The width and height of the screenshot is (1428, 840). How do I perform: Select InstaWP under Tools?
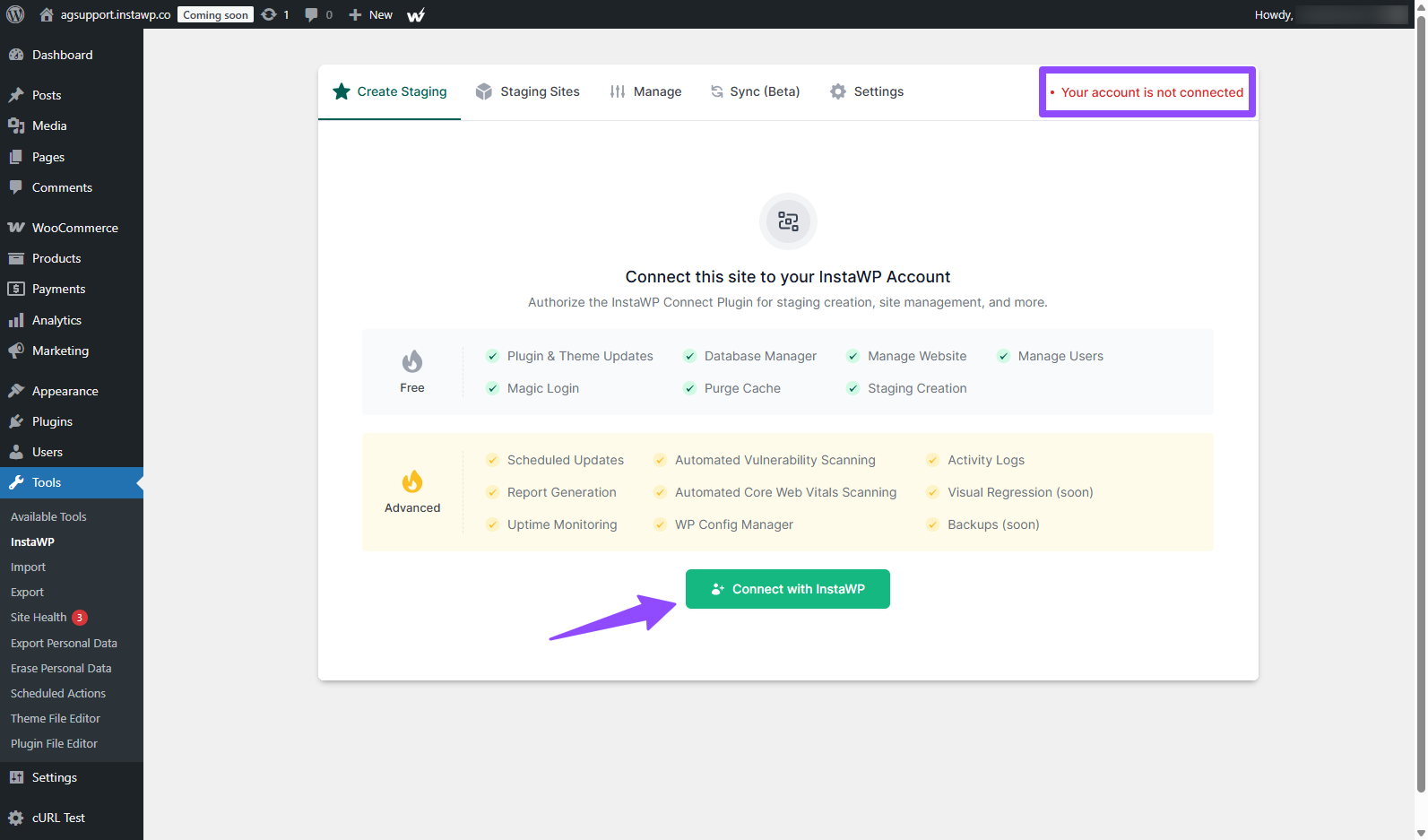tap(32, 541)
